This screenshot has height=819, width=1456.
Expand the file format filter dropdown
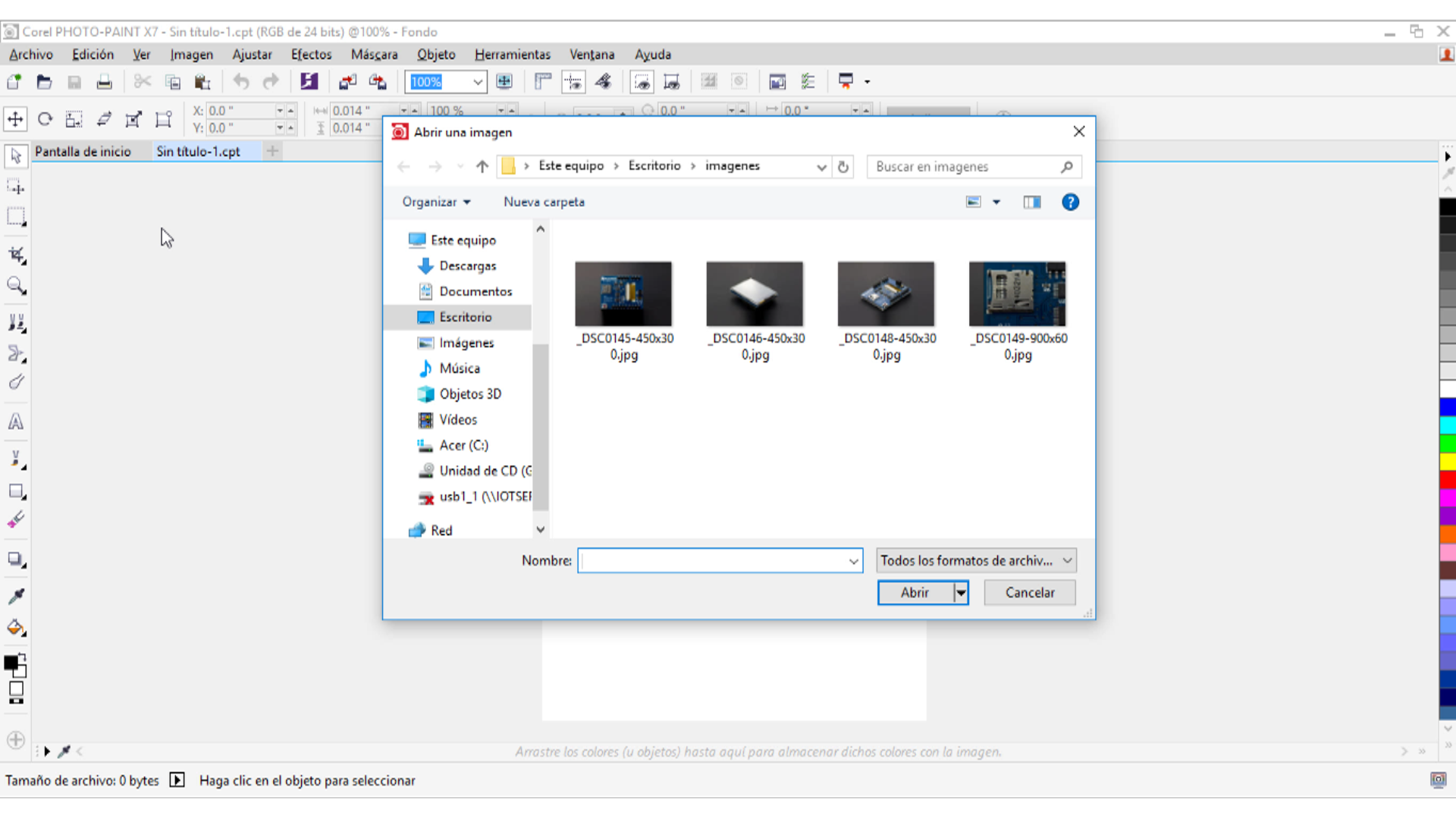click(x=1067, y=560)
